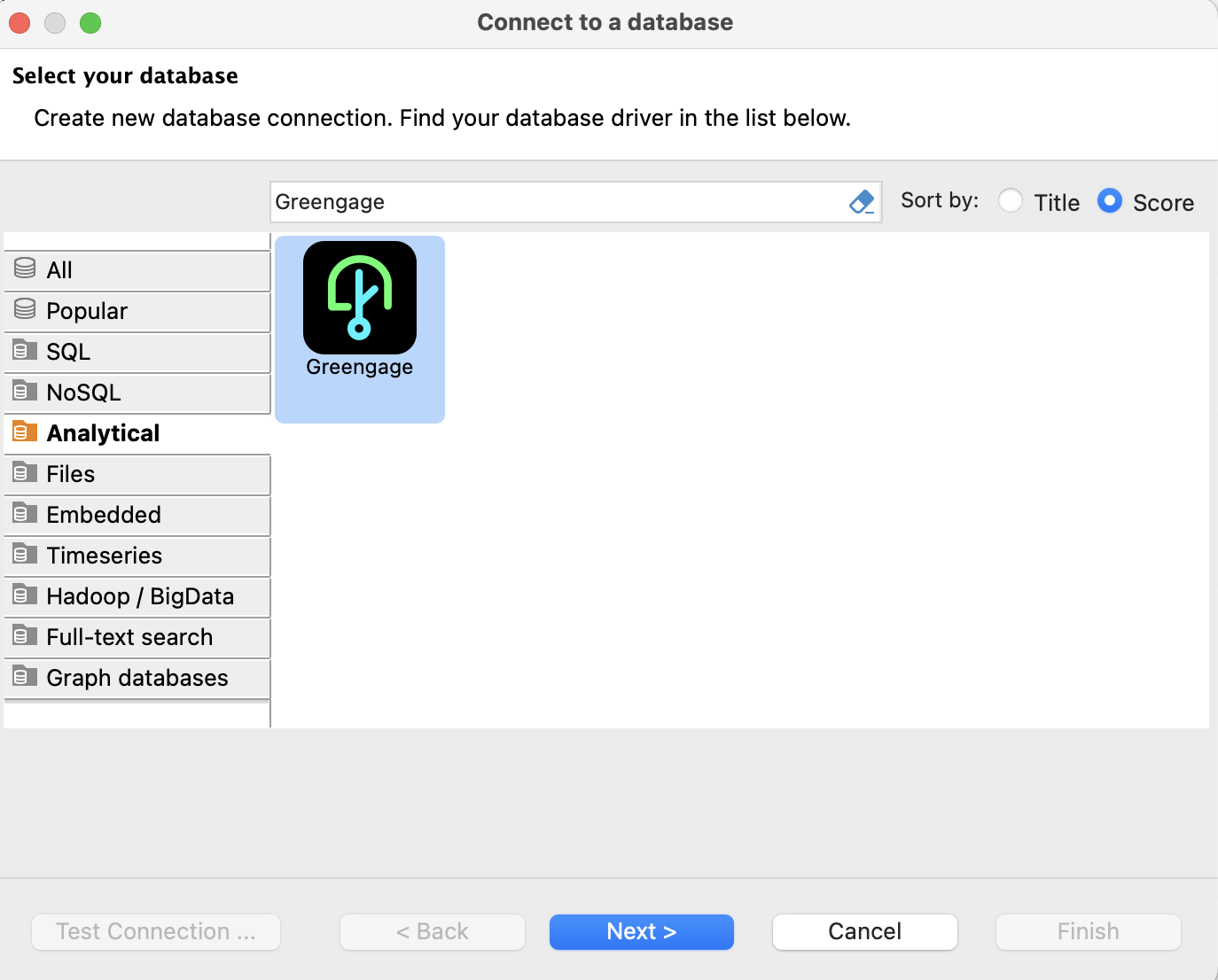The image size is (1218, 980).
Task: Select the Full-text search category
Action: pos(129,637)
